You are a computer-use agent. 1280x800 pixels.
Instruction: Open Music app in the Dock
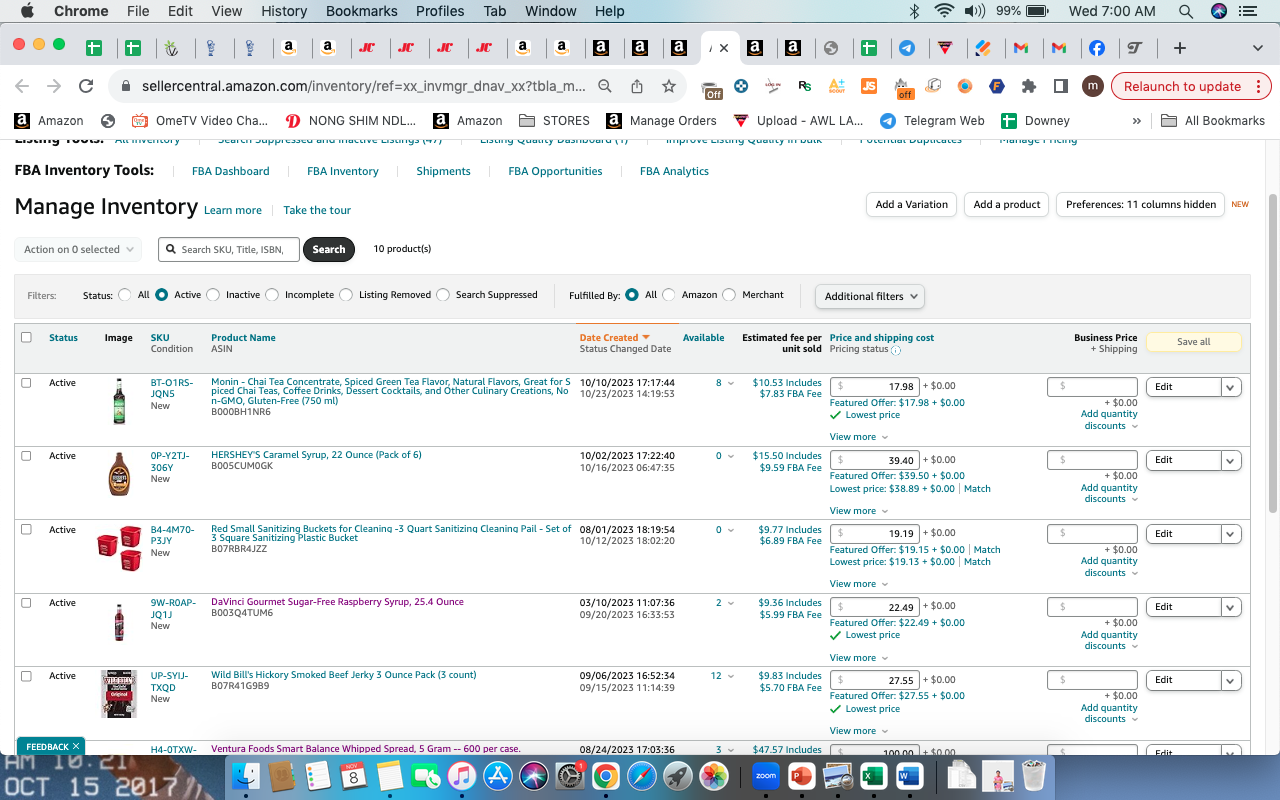[x=461, y=775]
